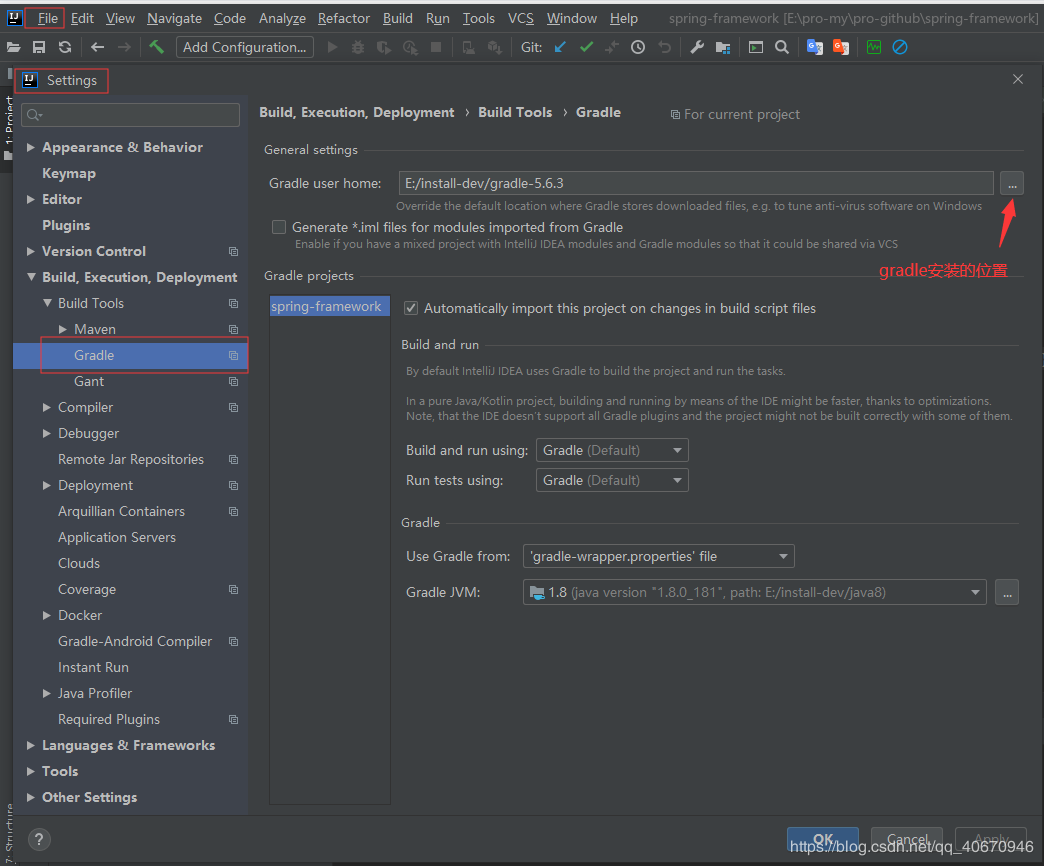This screenshot has height=866, width=1044.
Task: Expand the Version Control section
Action: pyautogui.click(x=31, y=251)
